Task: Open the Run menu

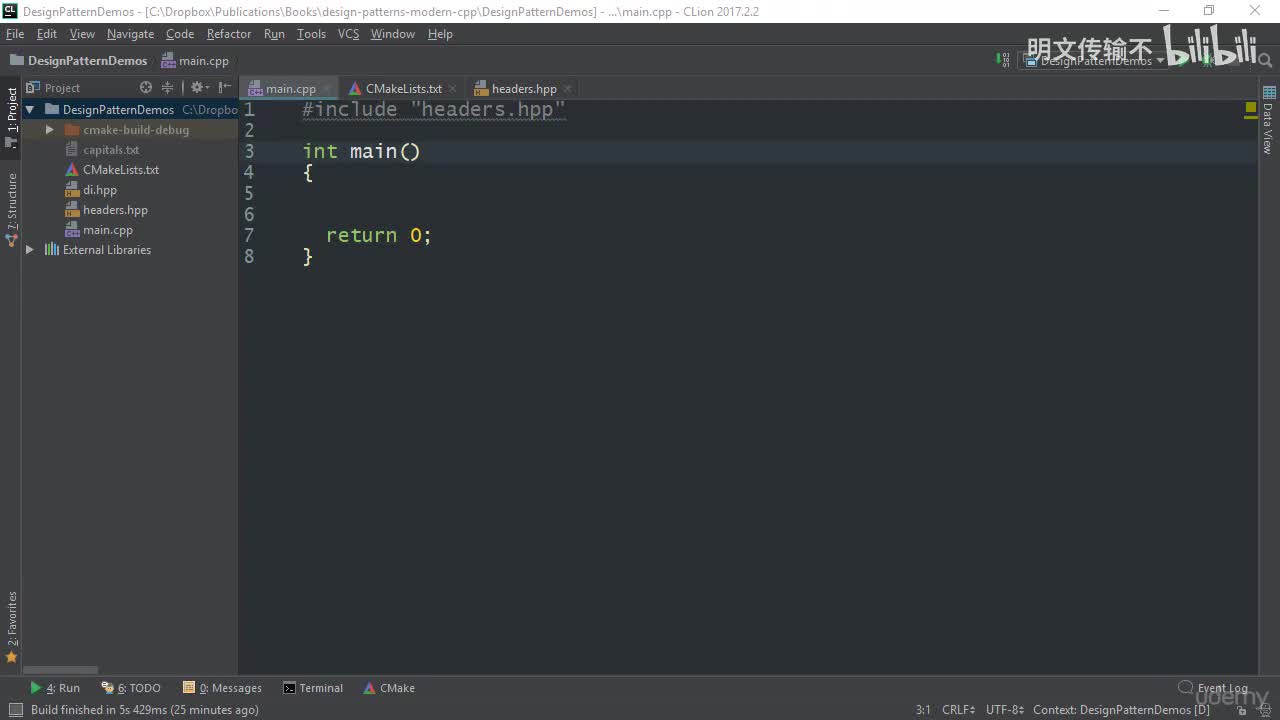Action: (274, 34)
